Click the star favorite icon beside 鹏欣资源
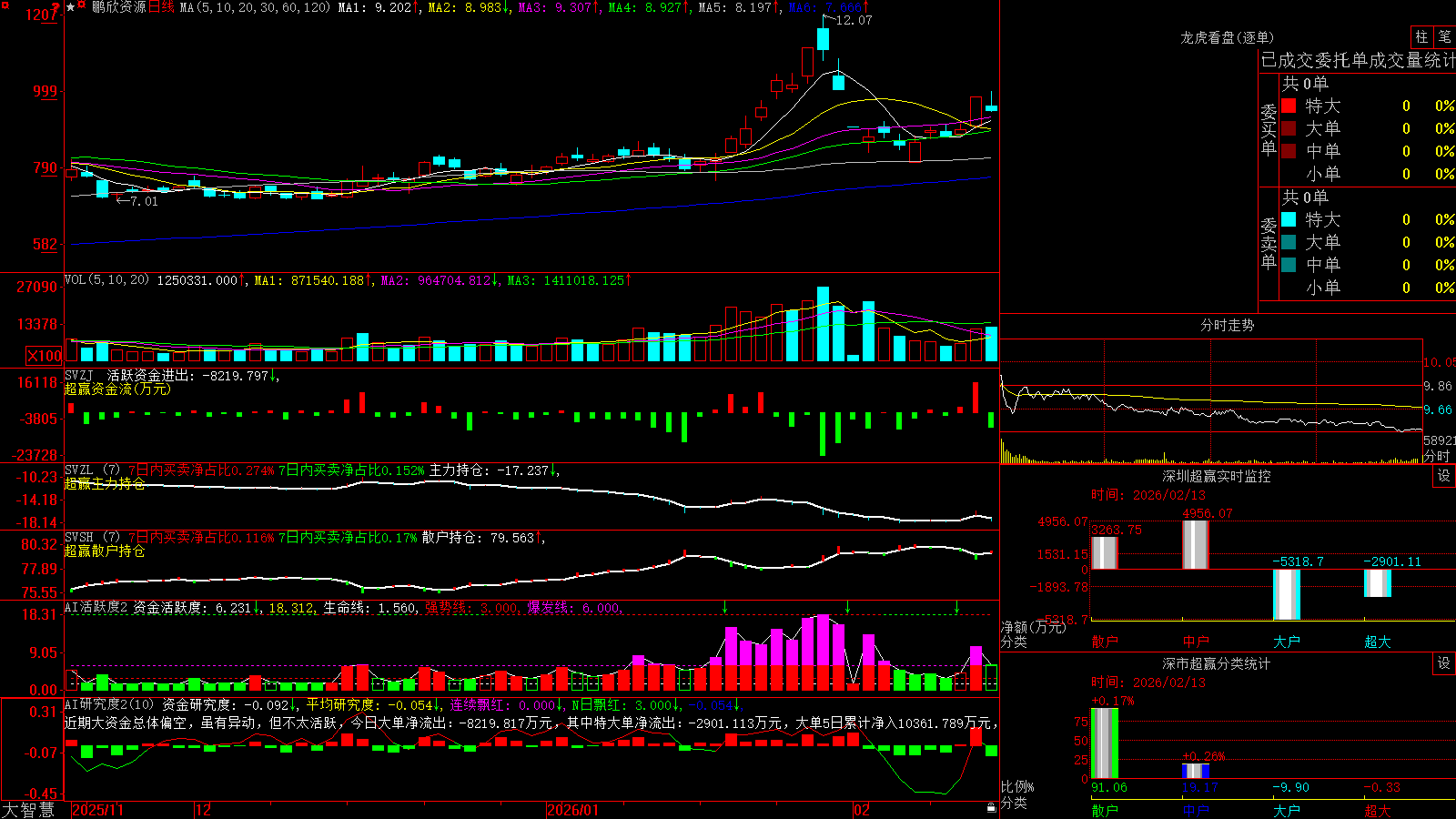 coord(71,7)
